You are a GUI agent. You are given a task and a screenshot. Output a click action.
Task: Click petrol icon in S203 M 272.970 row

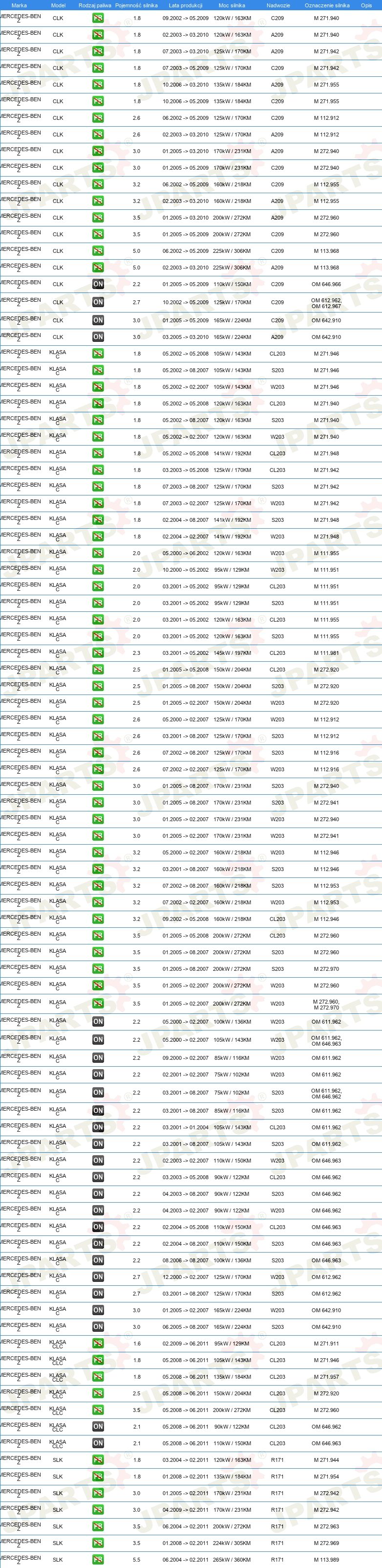[x=98, y=968]
